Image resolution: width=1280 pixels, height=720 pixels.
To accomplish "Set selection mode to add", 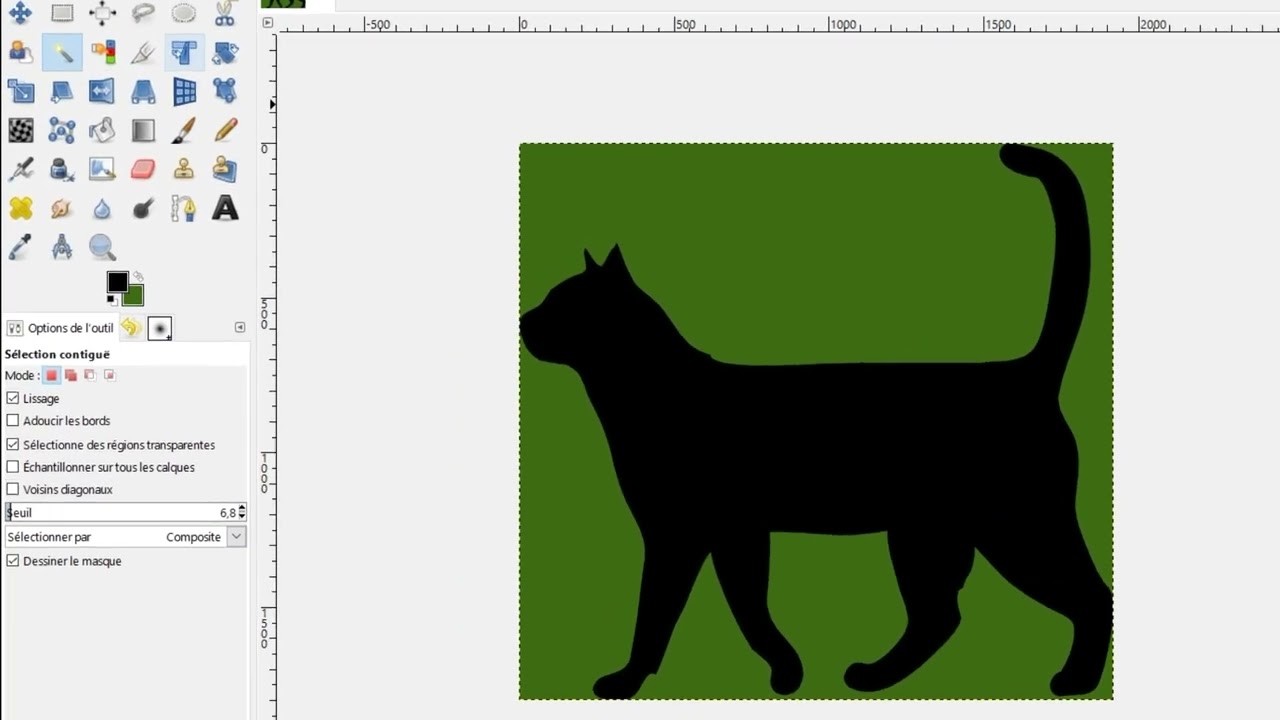I will click(x=71, y=375).
